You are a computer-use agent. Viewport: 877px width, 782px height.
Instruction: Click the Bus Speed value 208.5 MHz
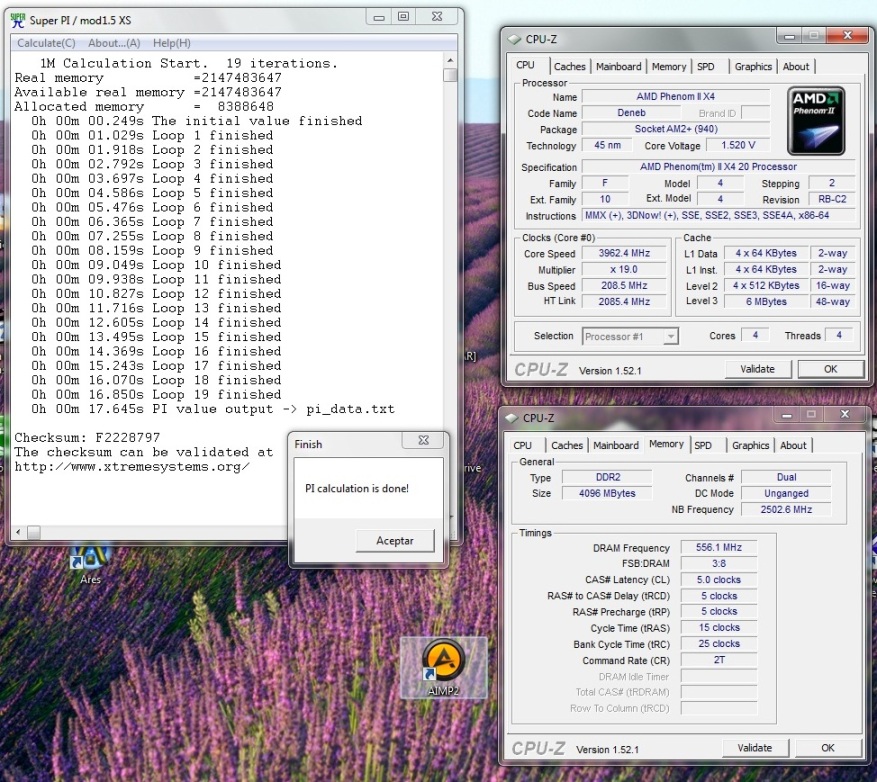(624, 286)
